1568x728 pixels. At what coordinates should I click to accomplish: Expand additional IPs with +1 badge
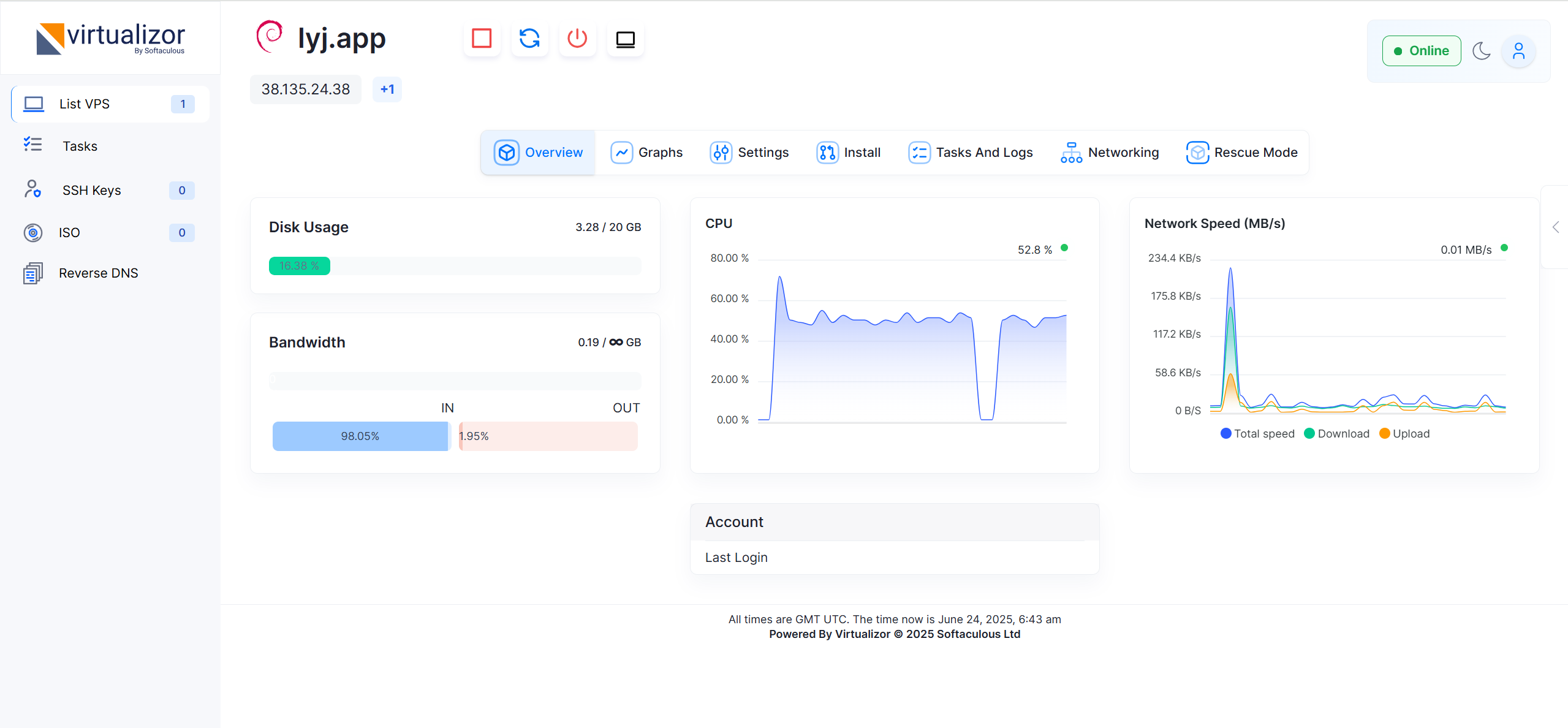click(x=387, y=89)
